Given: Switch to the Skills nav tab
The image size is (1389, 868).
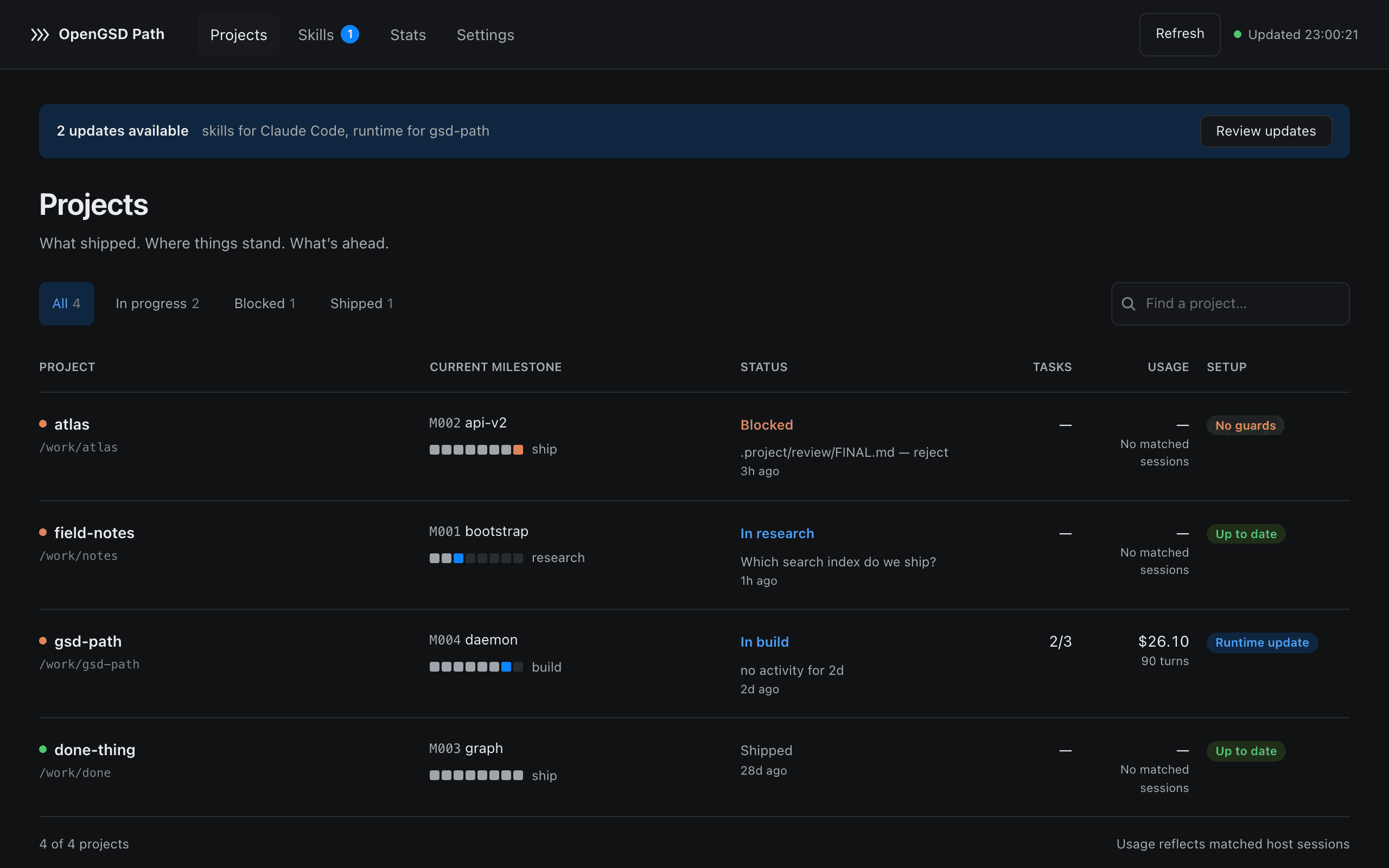Looking at the screenshot, I should click(x=328, y=34).
